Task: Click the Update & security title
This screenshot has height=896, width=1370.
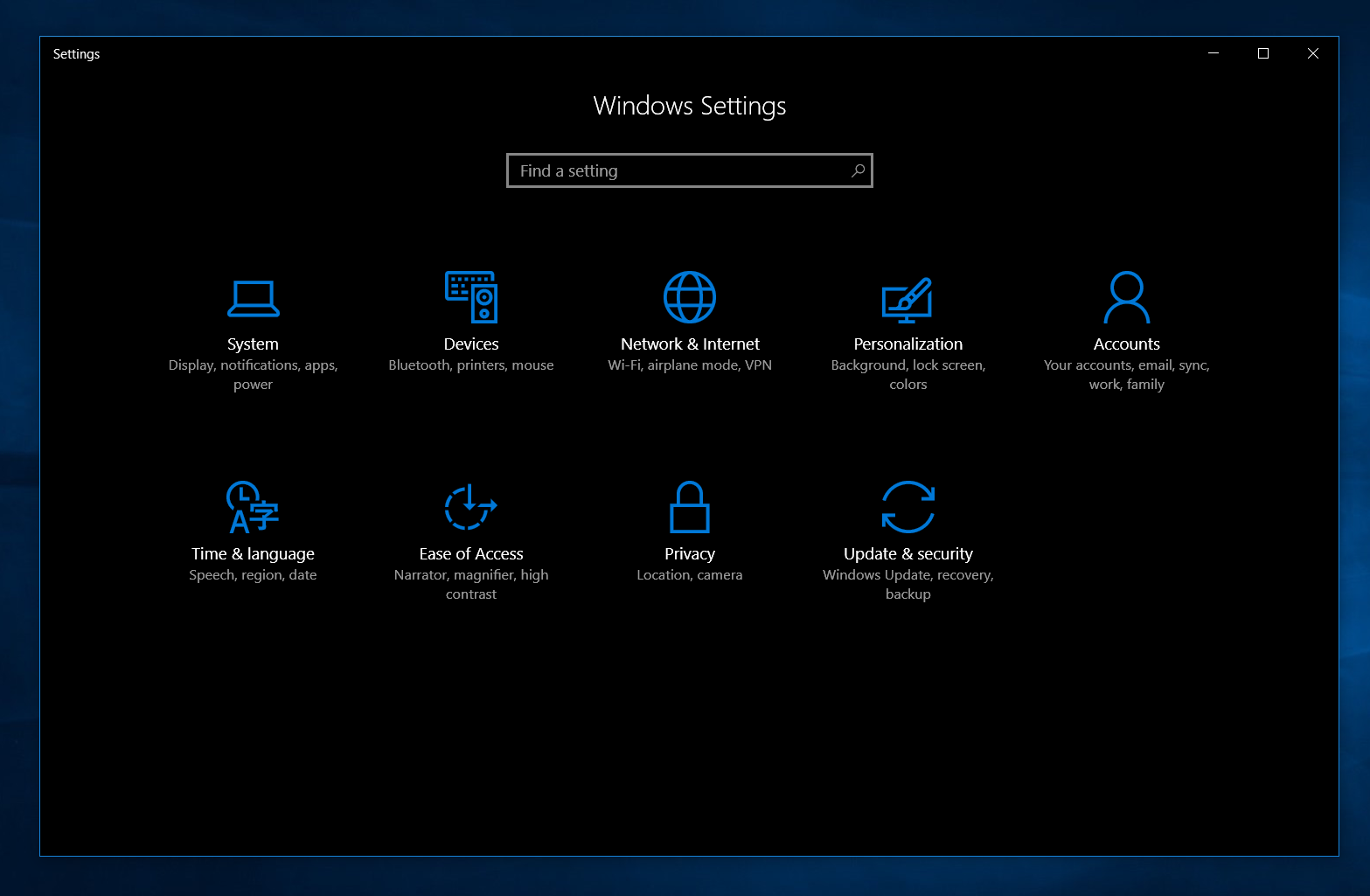Action: tap(908, 554)
